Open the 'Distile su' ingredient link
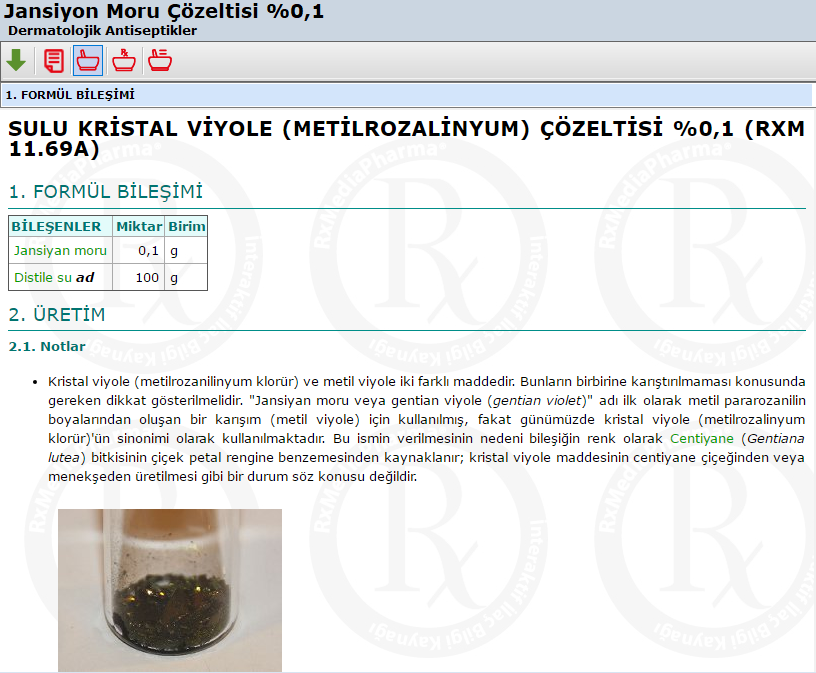Screen dimensions: 816x673 (43, 277)
